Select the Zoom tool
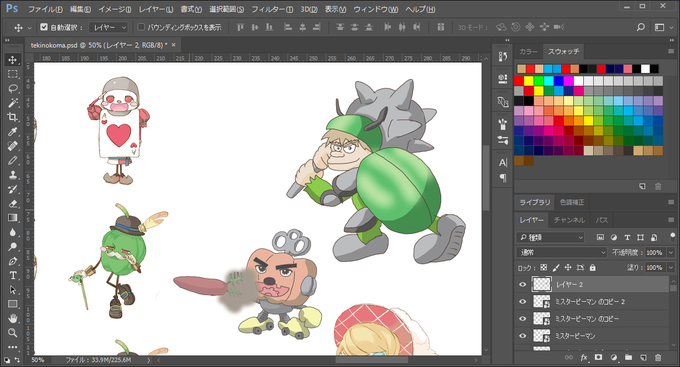The image size is (680, 367). point(13,333)
